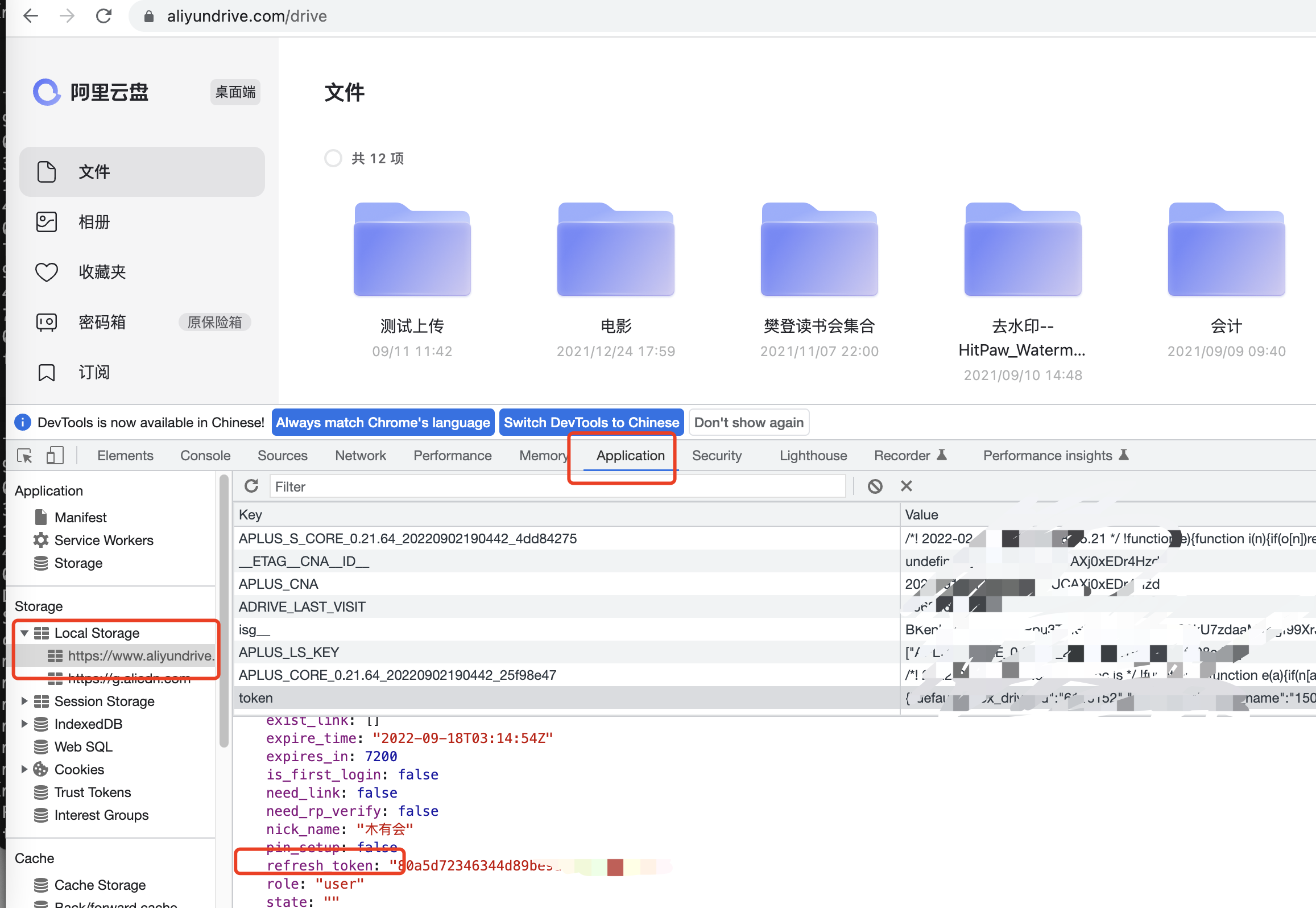This screenshot has height=908, width=1316.
Task: Switch to the Console tab
Action: (205, 456)
